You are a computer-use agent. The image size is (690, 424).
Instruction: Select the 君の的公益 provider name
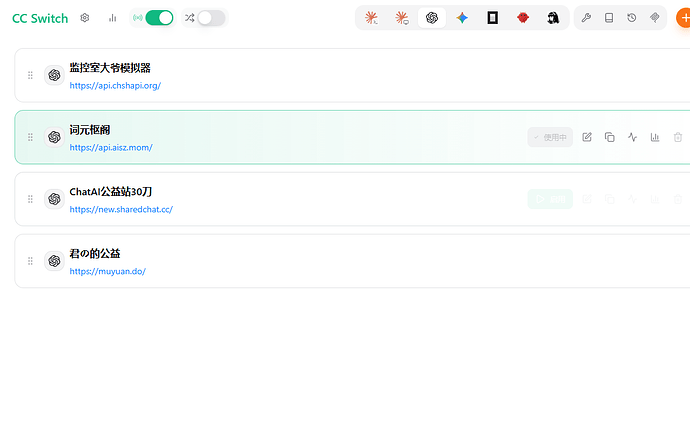click(95, 254)
